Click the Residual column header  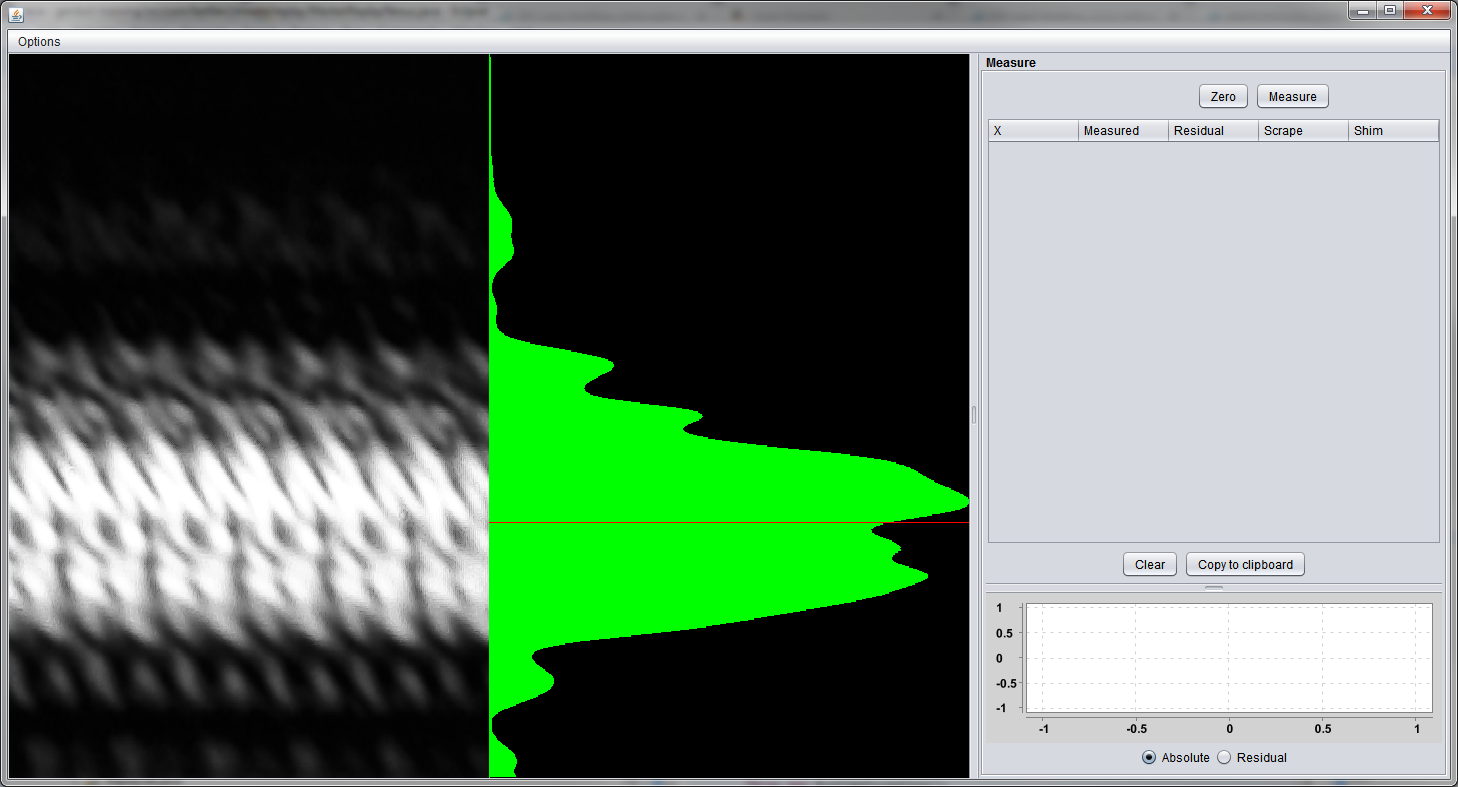point(1212,131)
